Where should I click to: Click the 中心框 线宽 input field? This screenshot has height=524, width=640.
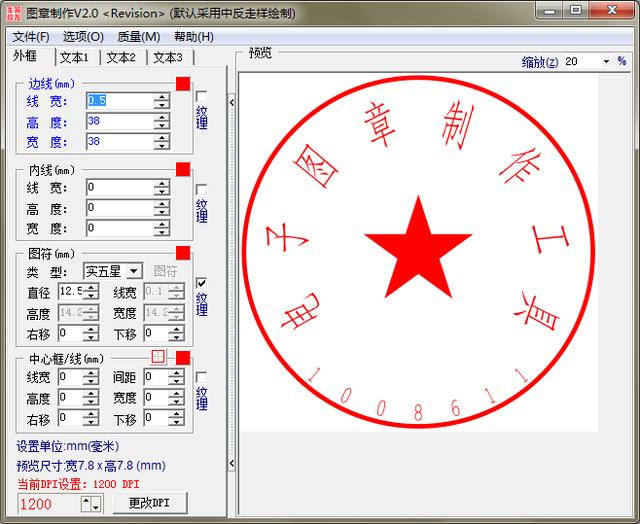coord(71,377)
